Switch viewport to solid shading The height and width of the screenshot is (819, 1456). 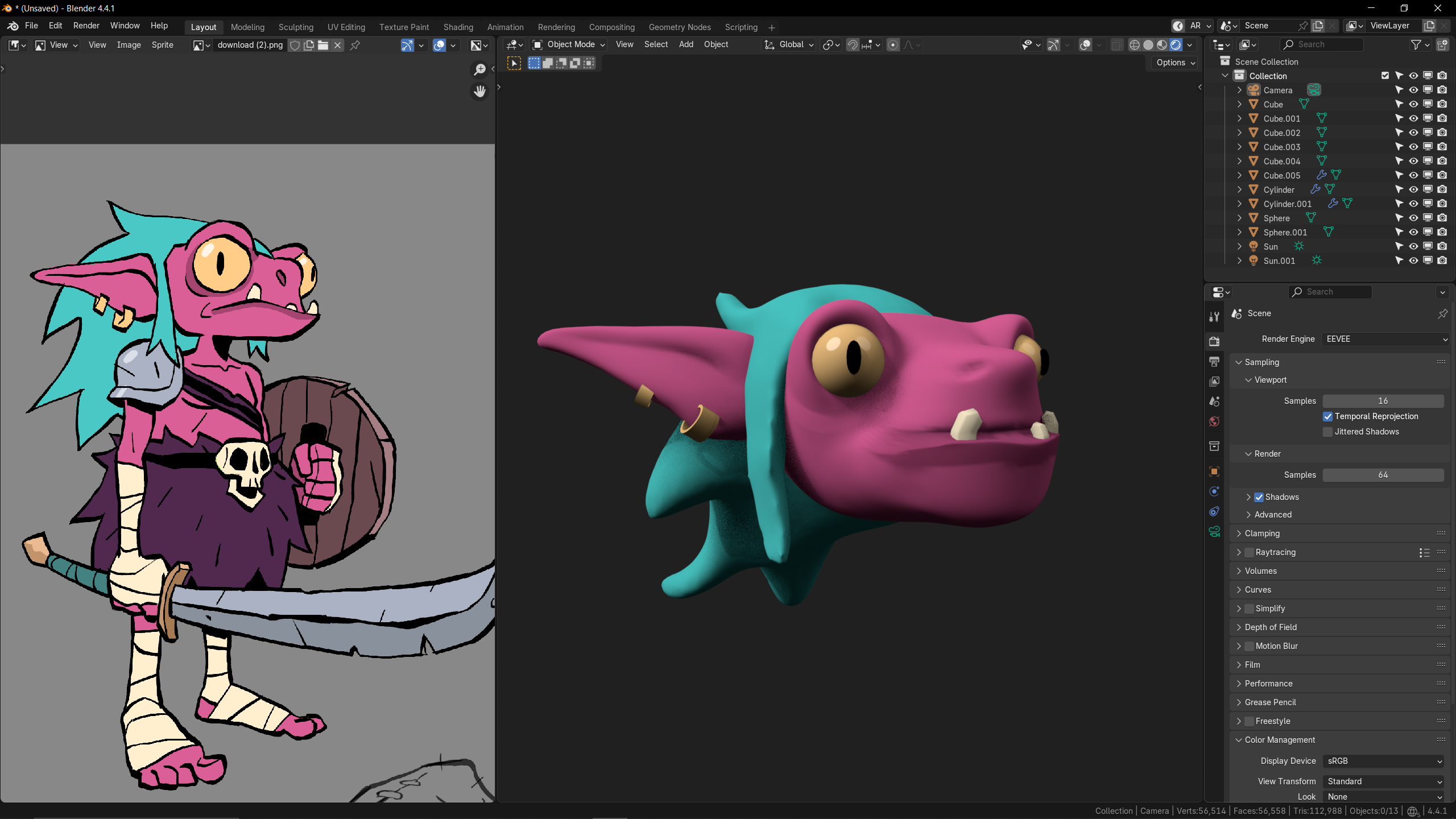point(1148,45)
